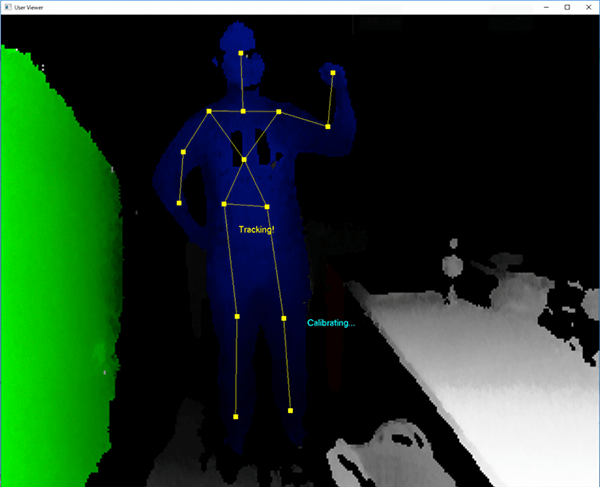
Task: Click the elbow joint of the raised arm
Action: point(328,127)
